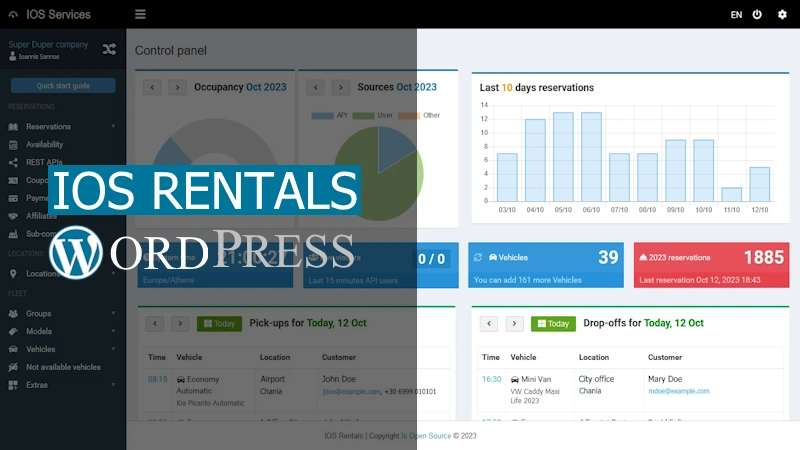
Task: Expand the Vehicles submenu arrow
Action: 113,349
